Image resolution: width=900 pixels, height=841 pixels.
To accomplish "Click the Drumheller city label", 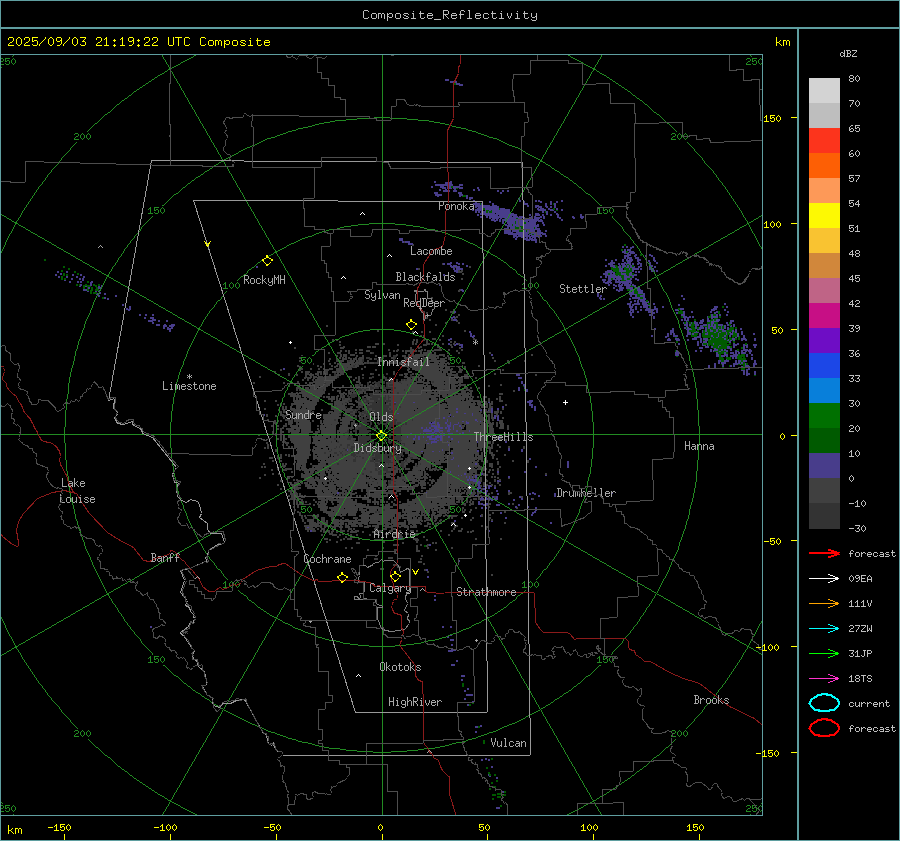I will click(586, 493).
